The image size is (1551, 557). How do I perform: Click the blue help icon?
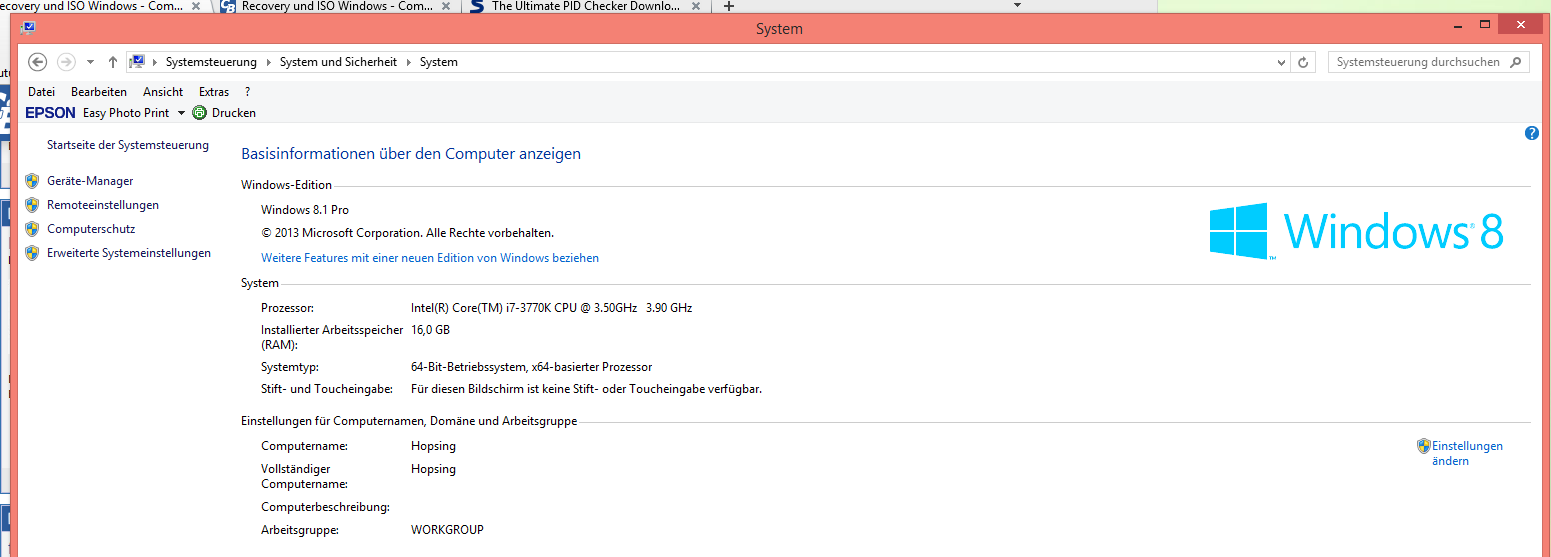(1532, 133)
